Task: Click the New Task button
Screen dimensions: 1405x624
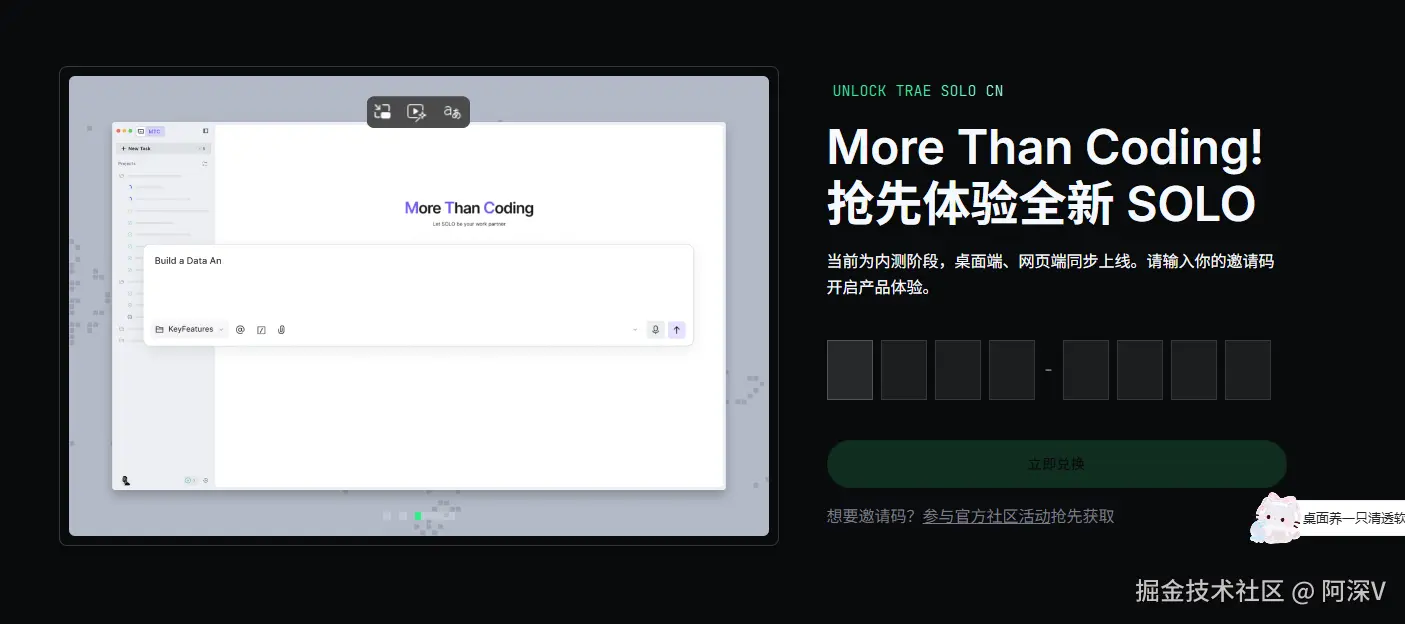Action: 139,148
